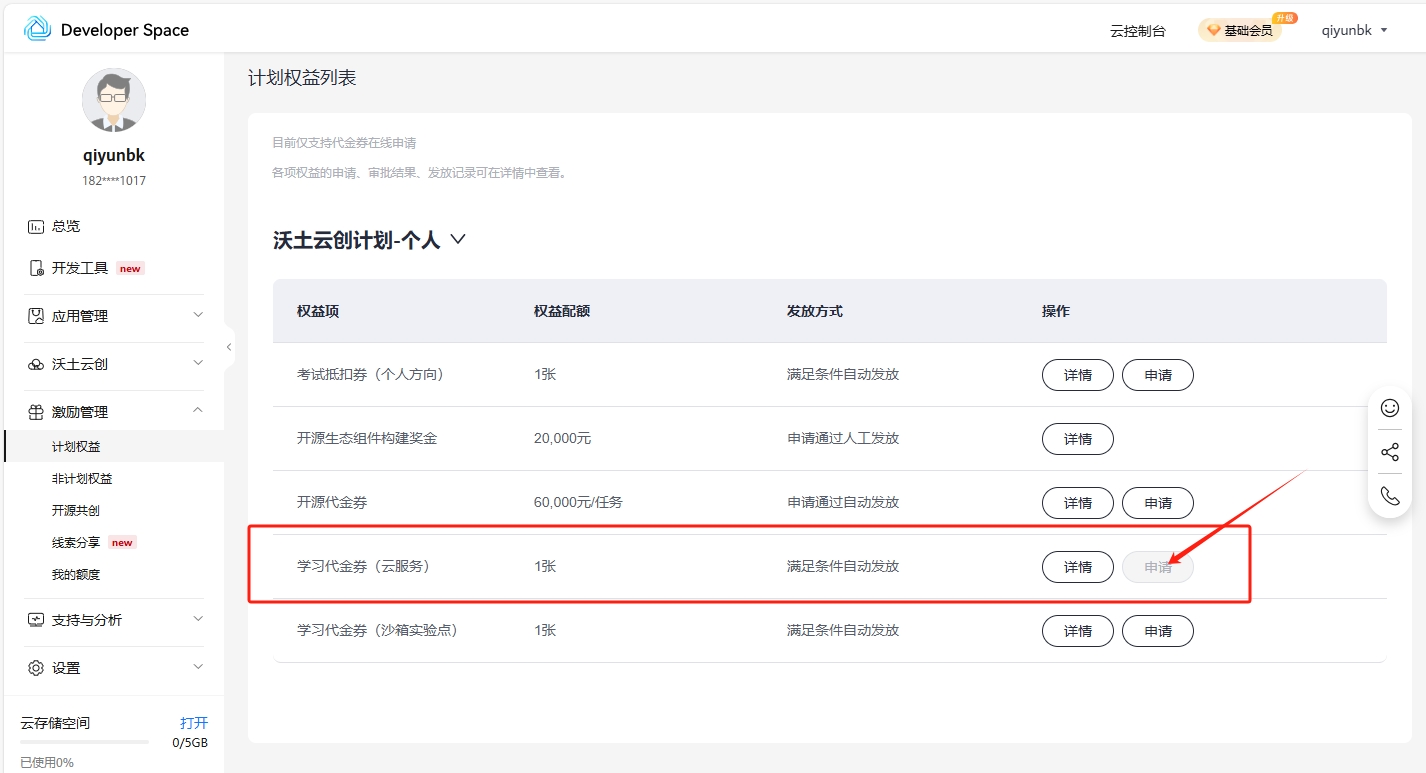Click 申请通过自动发放 cell
Viewport: 1426px width, 773px height.
click(x=843, y=502)
